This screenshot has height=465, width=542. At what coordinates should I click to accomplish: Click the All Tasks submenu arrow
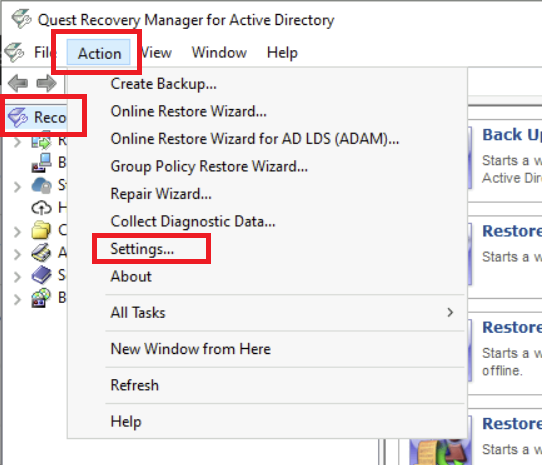[x=450, y=313]
